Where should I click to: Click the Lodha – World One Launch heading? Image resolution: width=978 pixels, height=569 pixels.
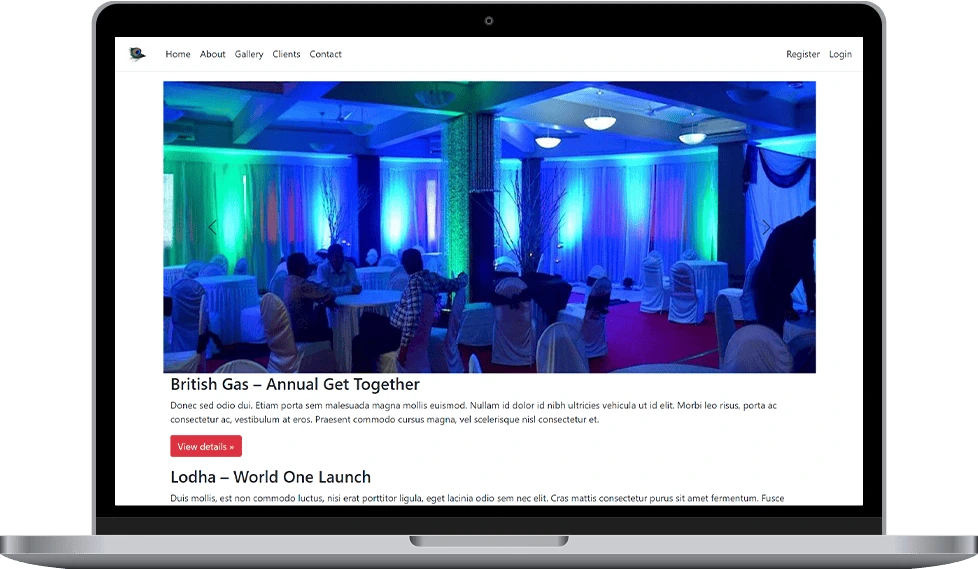click(270, 477)
